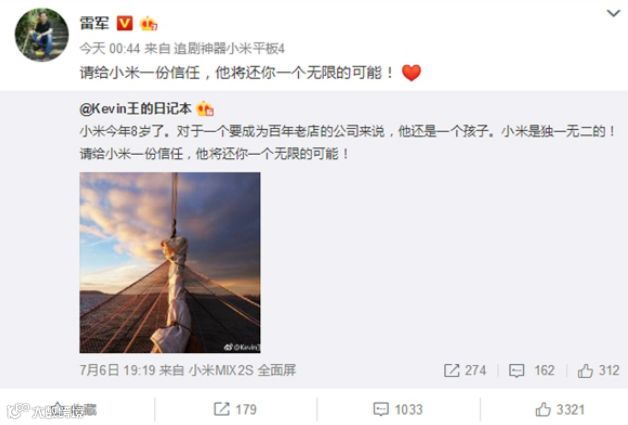Image resolution: width=628 pixels, height=425 pixels.
Task: Open the post options chevron menu
Action: [x=613, y=14]
